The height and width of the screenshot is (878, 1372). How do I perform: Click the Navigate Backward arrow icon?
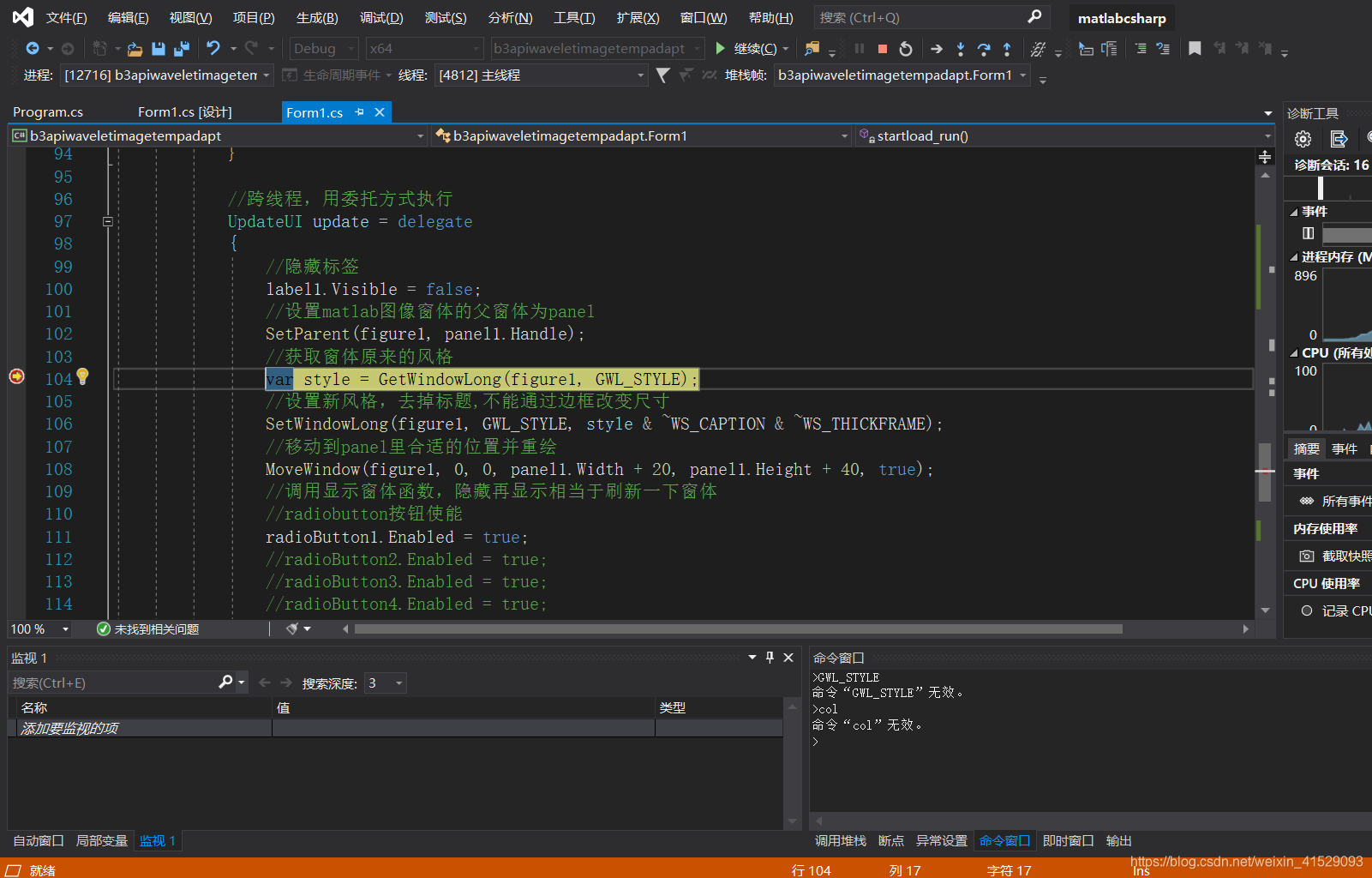33,49
